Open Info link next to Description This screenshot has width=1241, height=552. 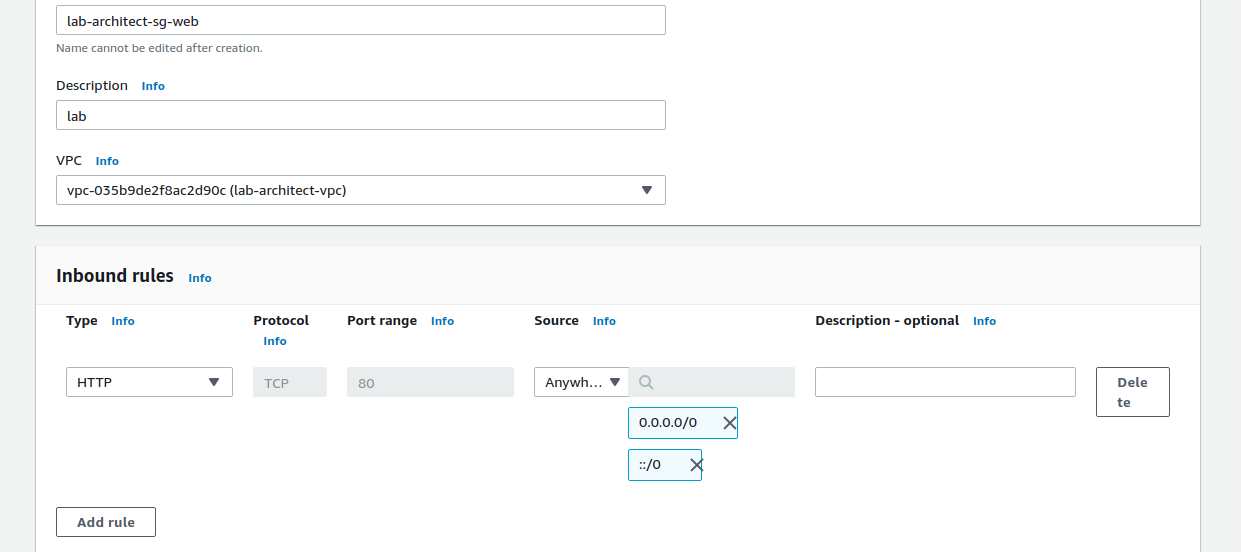(x=153, y=86)
